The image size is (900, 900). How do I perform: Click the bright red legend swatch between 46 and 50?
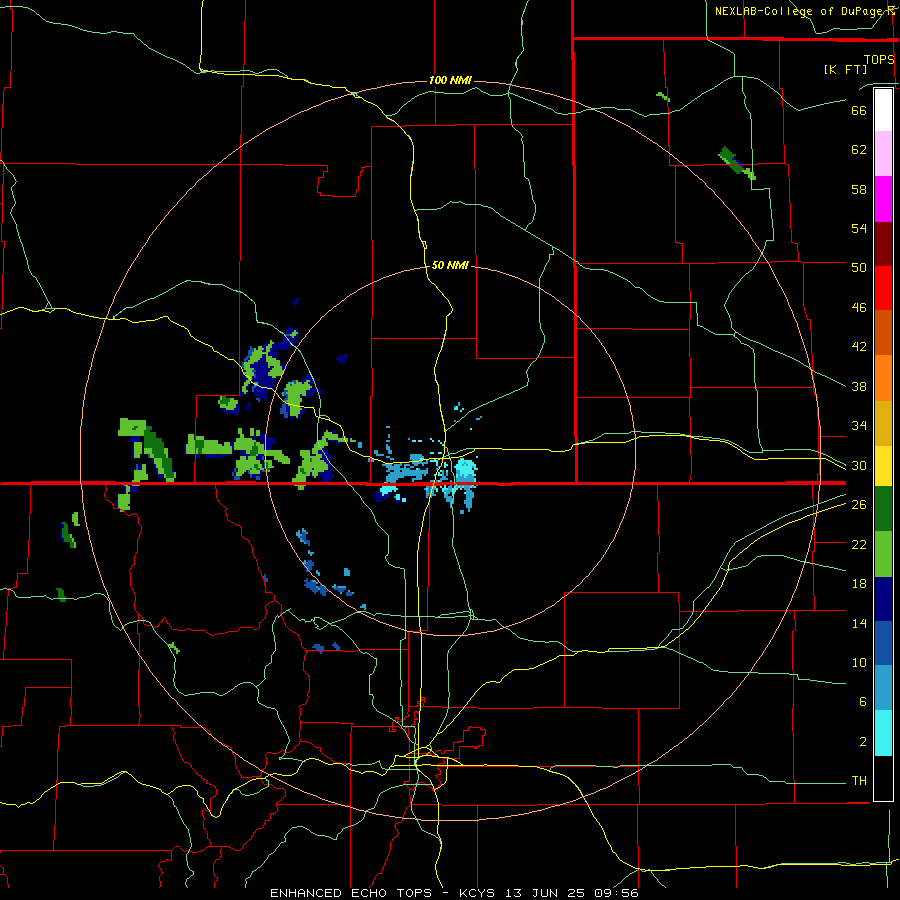pyautogui.click(x=883, y=288)
